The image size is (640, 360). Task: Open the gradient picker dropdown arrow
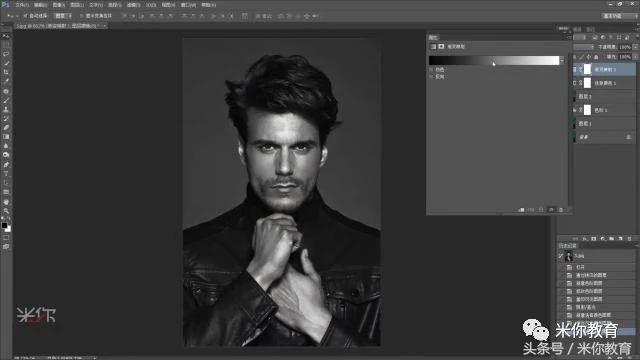point(562,60)
